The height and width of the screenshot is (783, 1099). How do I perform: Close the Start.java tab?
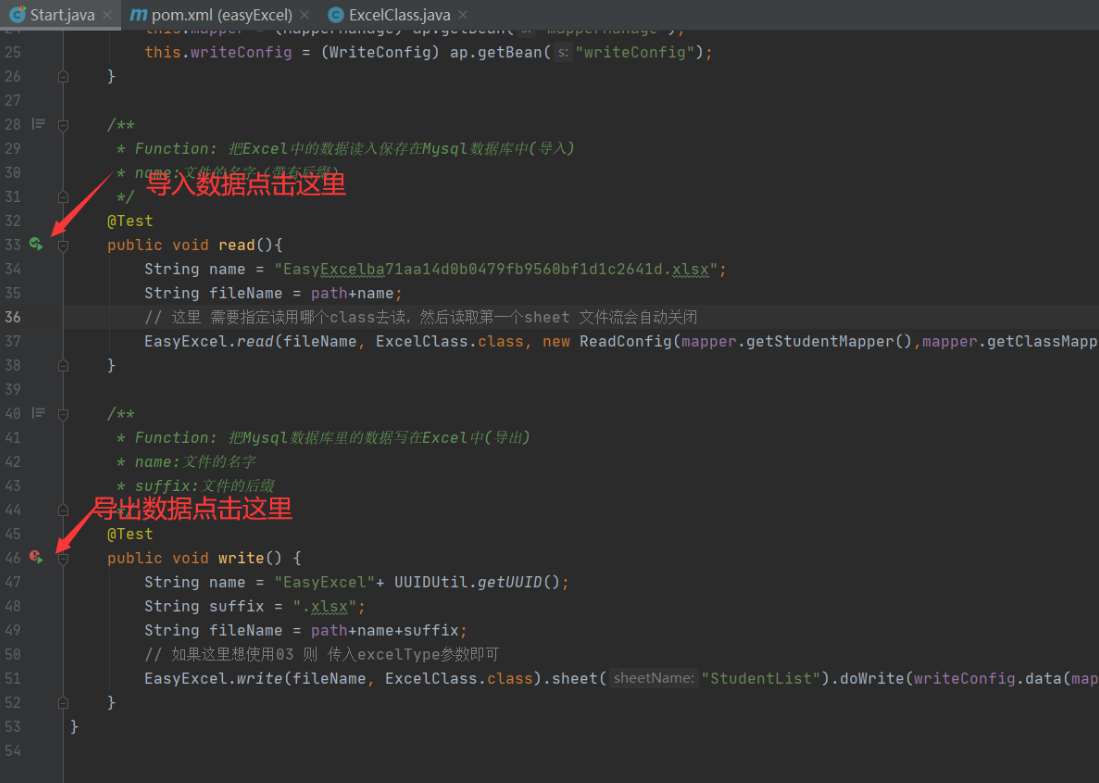click(x=107, y=15)
